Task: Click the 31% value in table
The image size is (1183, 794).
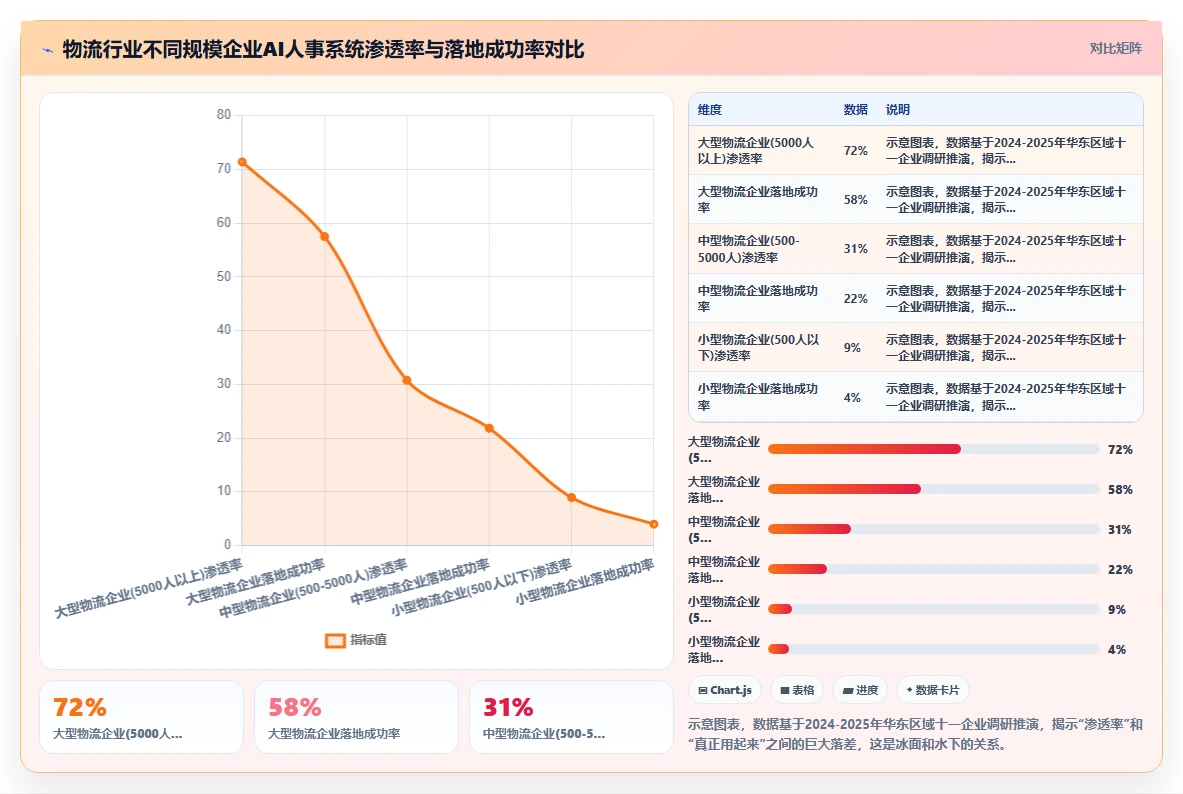Action: pyautogui.click(x=855, y=249)
